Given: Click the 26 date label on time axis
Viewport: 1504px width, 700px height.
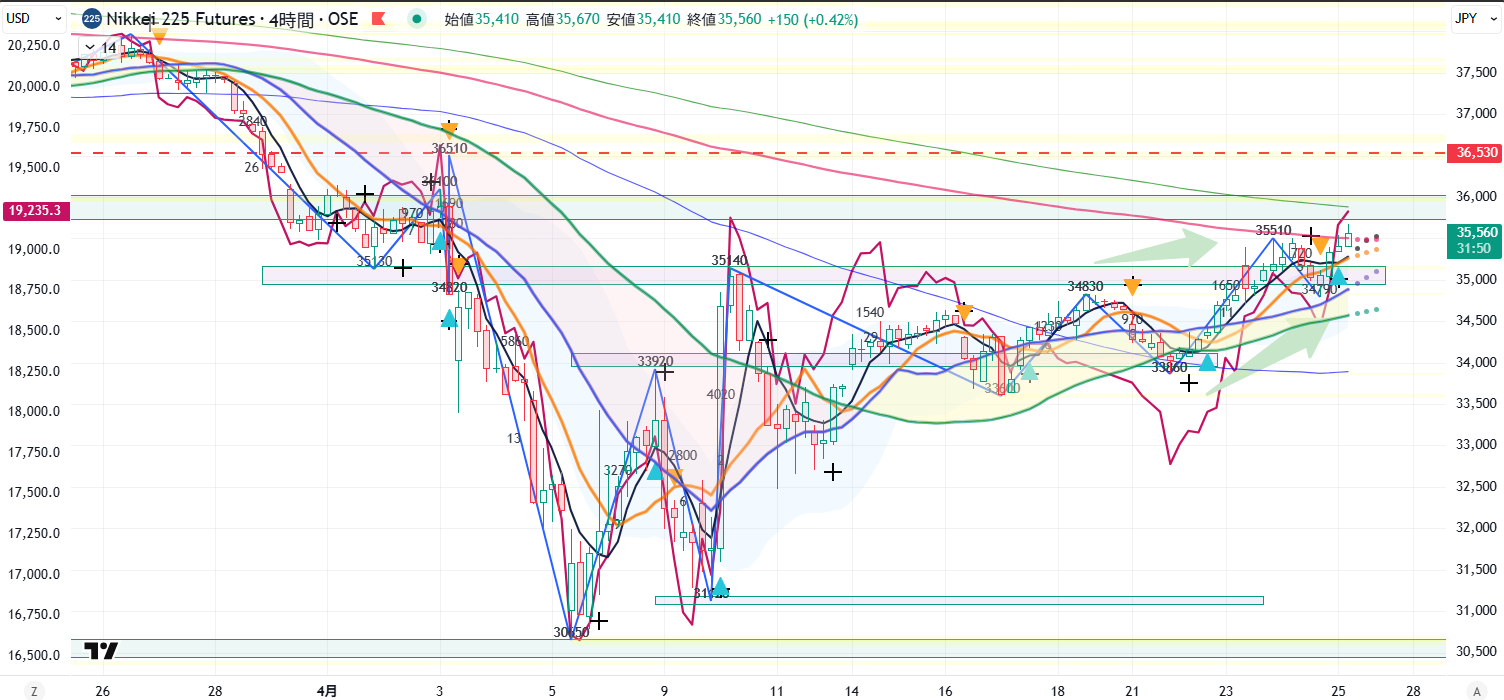Looking at the screenshot, I should (102, 690).
